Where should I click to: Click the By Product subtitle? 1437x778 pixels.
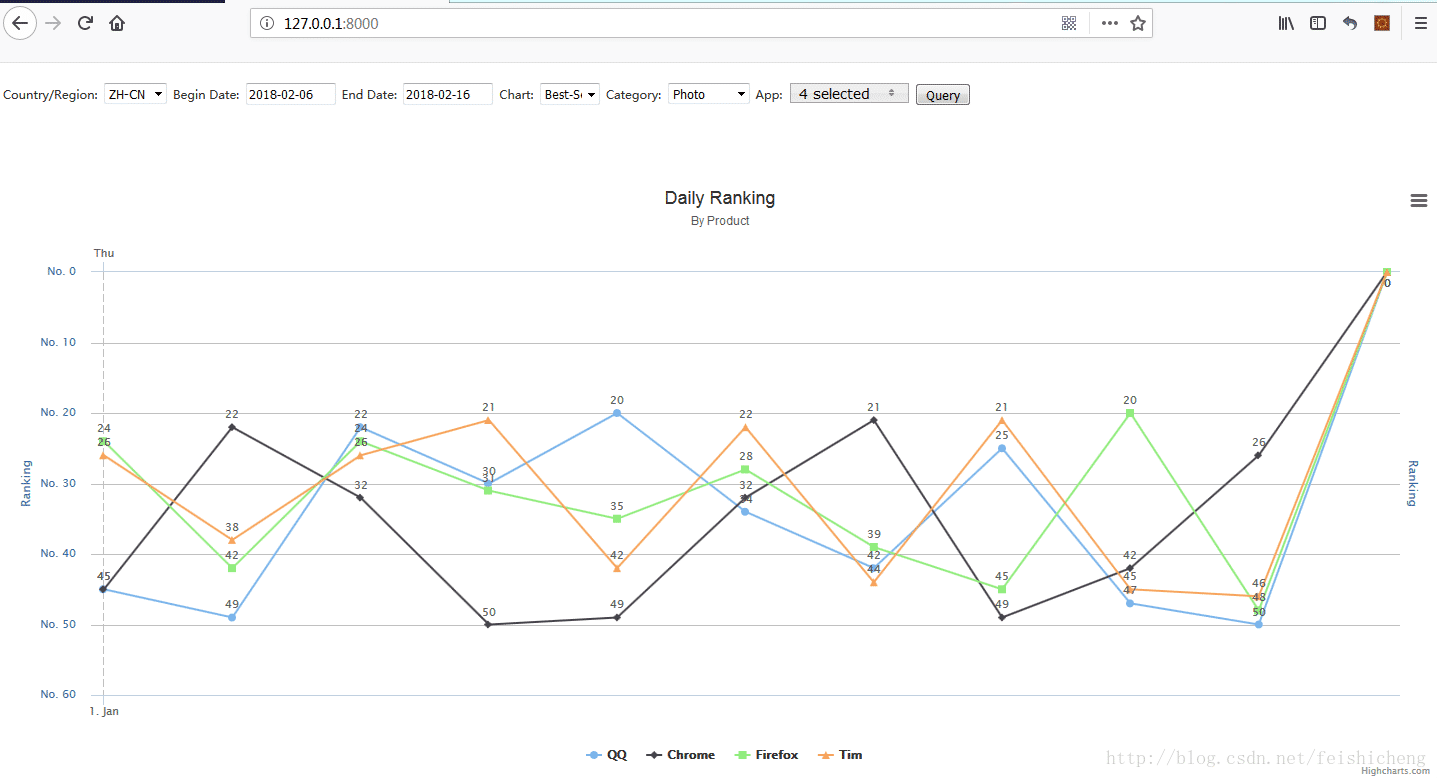click(x=719, y=221)
